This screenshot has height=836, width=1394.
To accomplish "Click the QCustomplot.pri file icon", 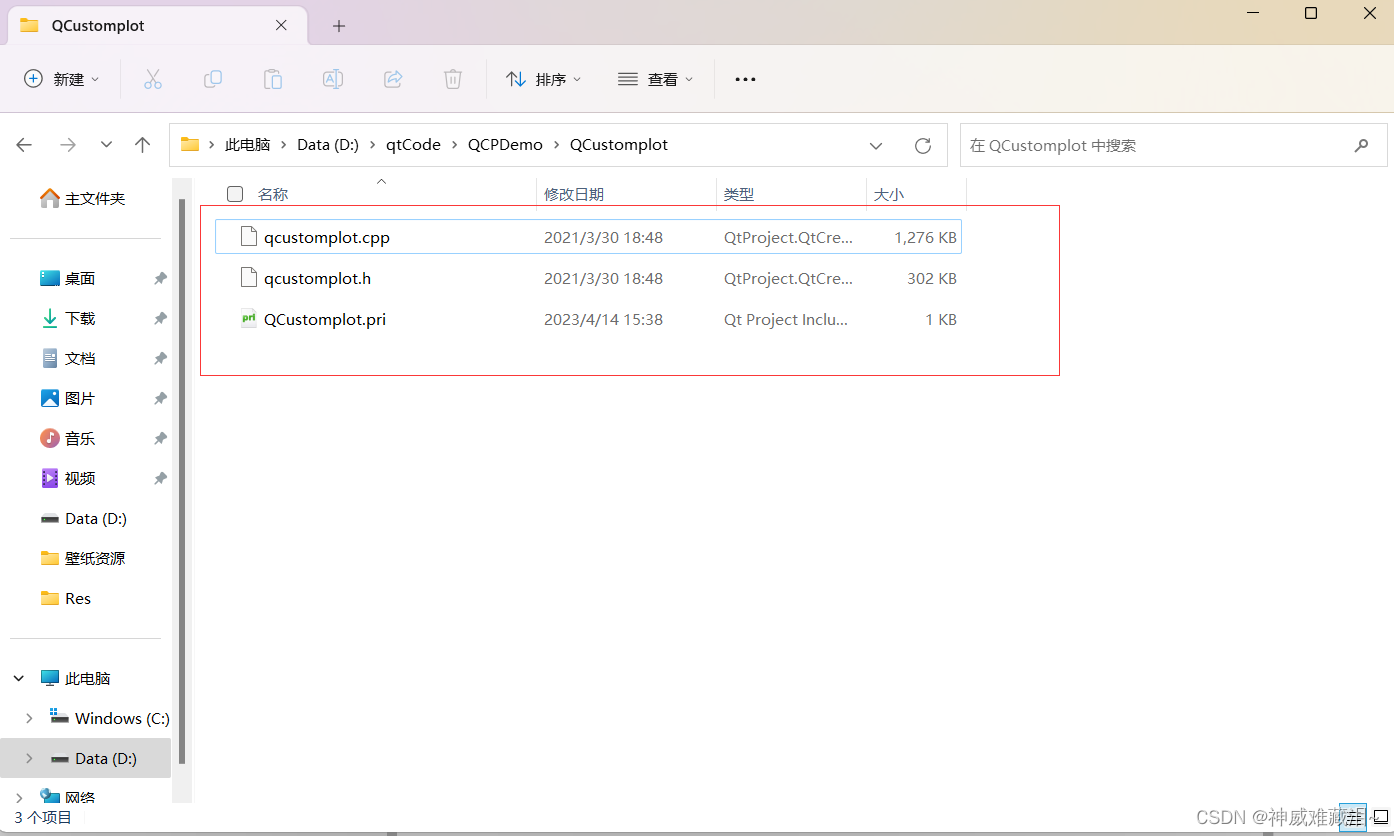I will 249,319.
